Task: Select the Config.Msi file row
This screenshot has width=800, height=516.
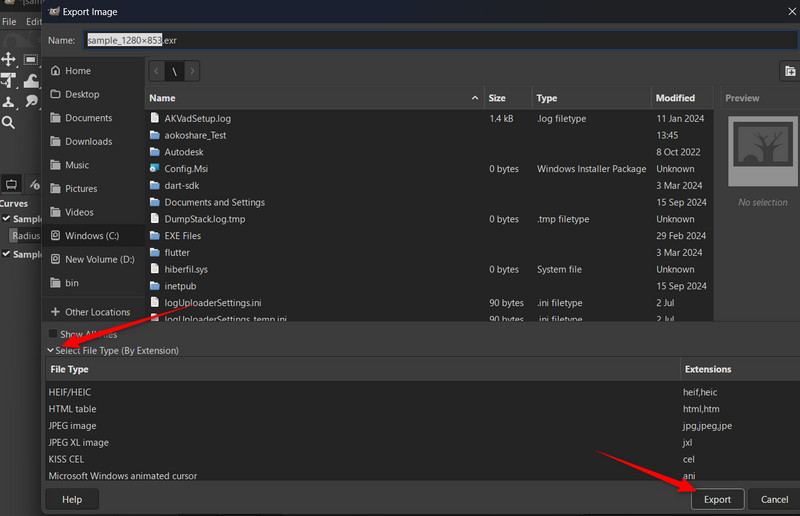Action: pos(429,169)
